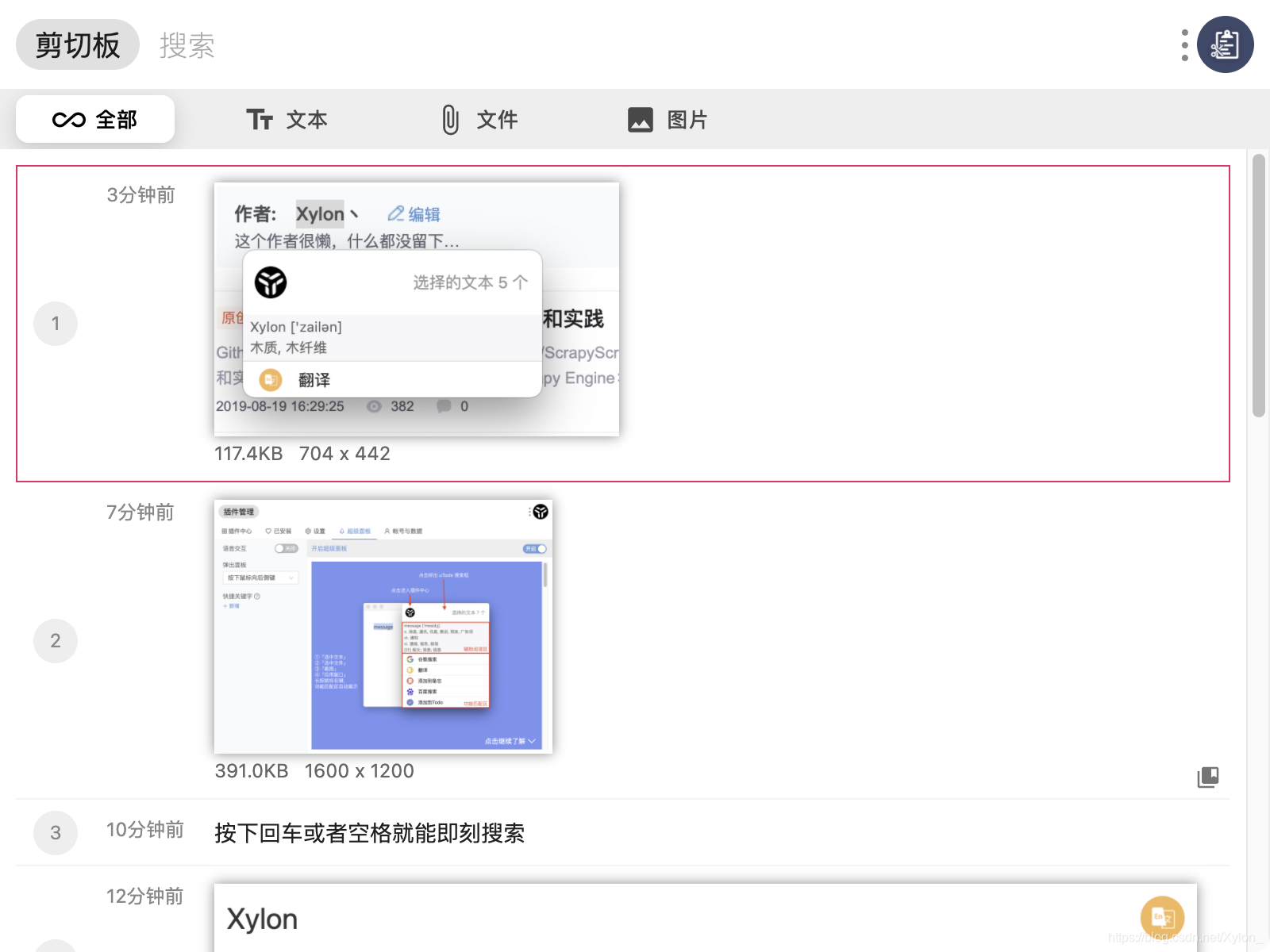Image resolution: width=1270 pixels, height=952 pixels.
Task: Switch to the 全部 tab
Action: pyautogui.click(x=95, y=119)
